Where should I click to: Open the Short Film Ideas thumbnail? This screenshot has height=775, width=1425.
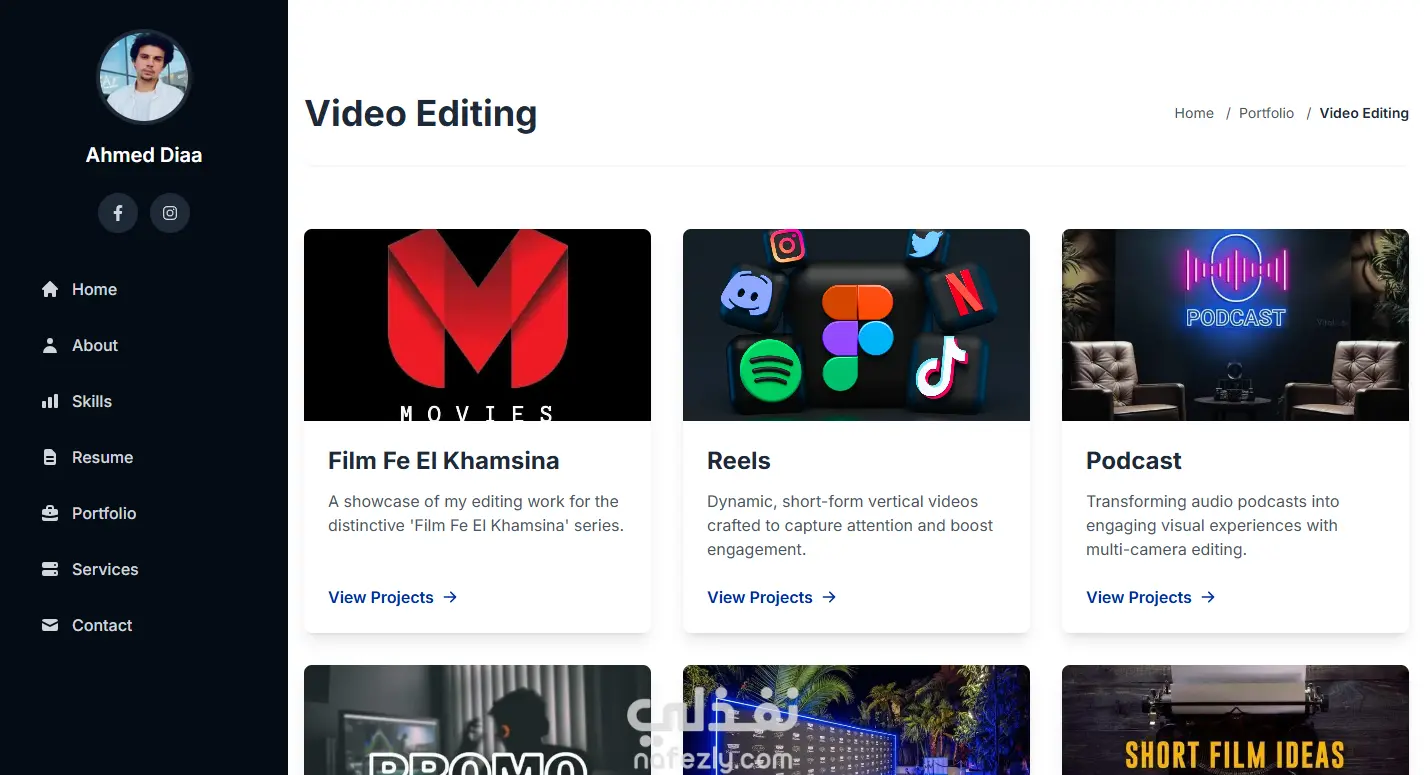(x=1235, y=720)
